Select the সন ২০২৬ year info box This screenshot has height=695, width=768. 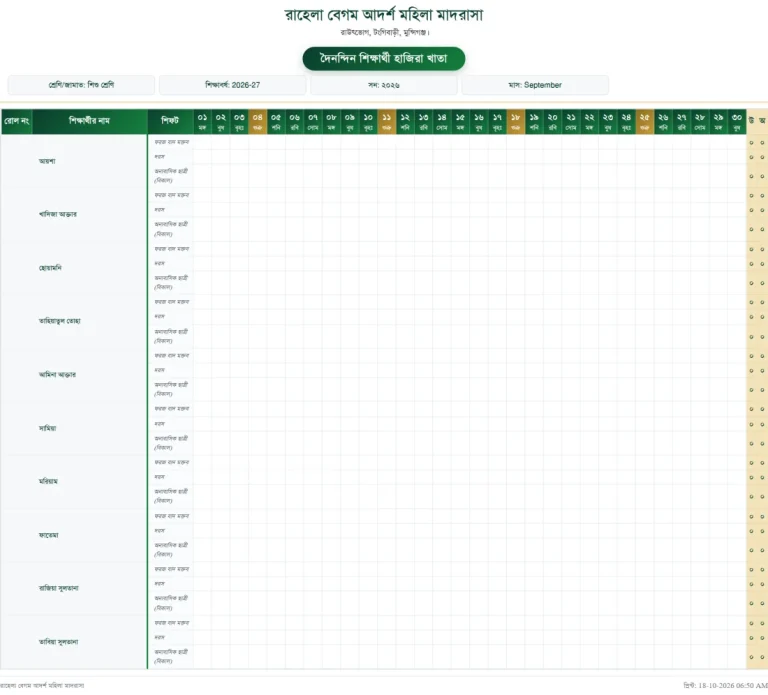[384, 85]
